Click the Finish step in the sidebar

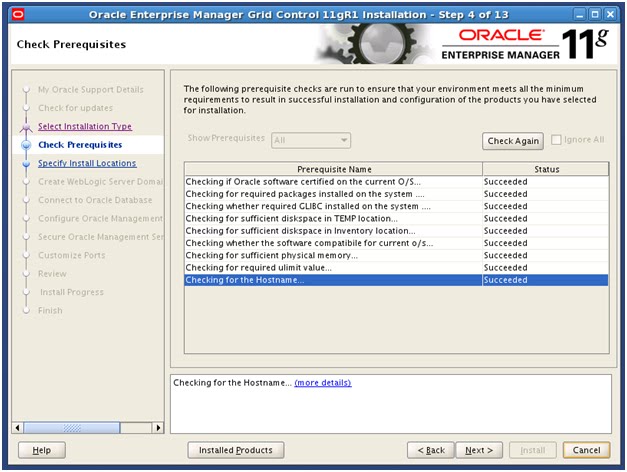[50, 310]
